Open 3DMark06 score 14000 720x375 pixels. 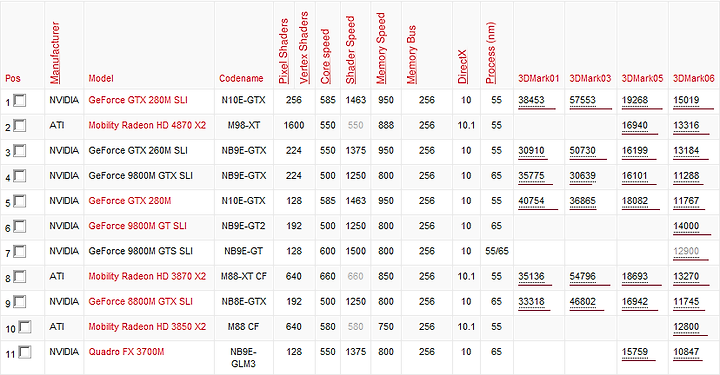[x=686, y=226]
